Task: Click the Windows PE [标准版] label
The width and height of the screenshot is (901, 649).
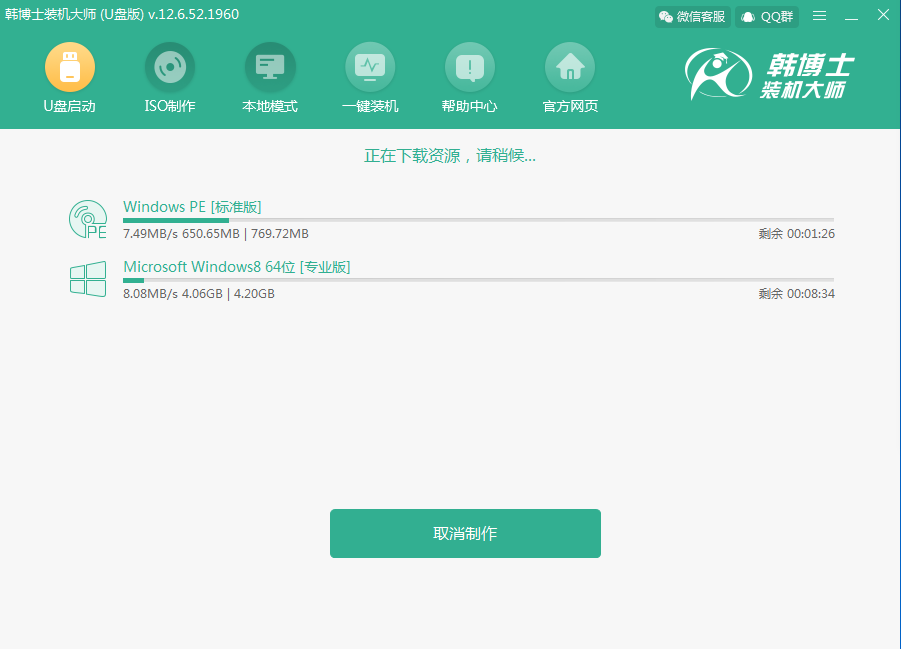Action: (x=191, y=207)
